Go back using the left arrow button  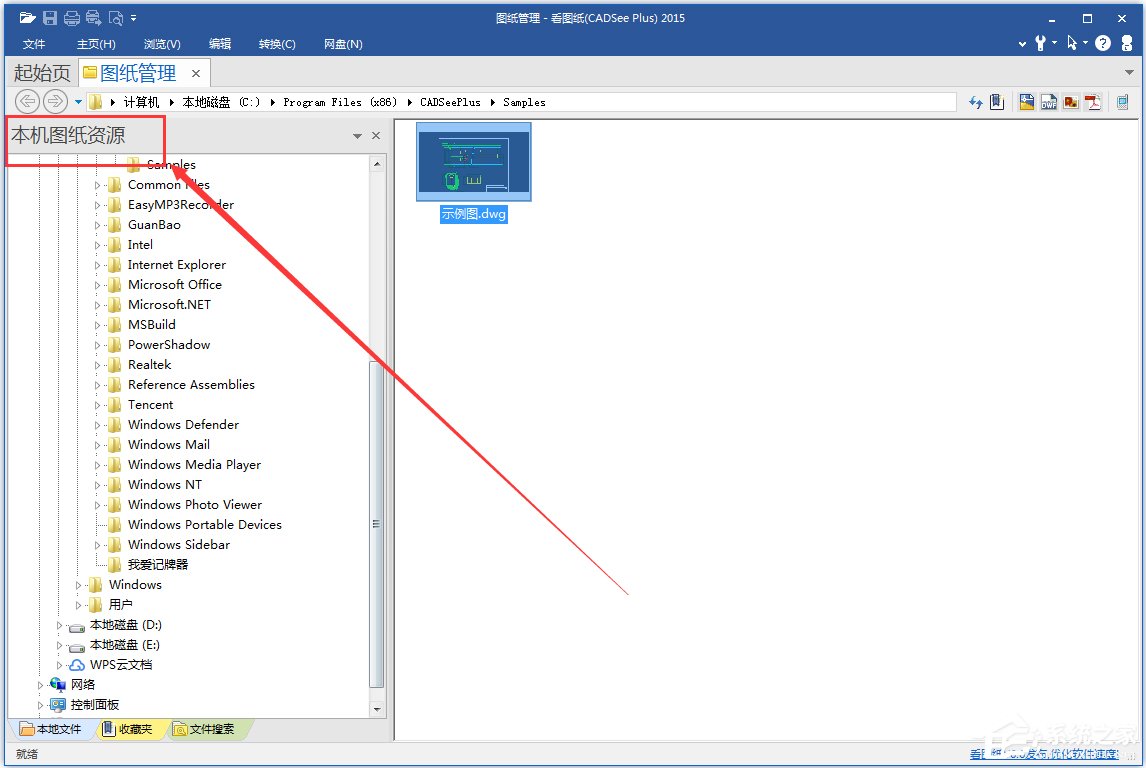coord(28,101)
